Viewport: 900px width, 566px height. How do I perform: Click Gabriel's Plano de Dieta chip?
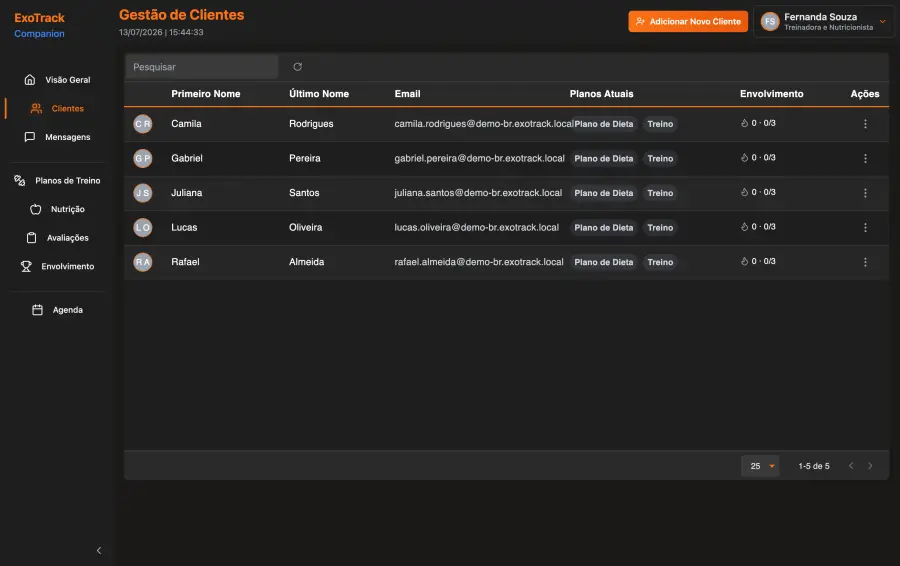[603, 158]
